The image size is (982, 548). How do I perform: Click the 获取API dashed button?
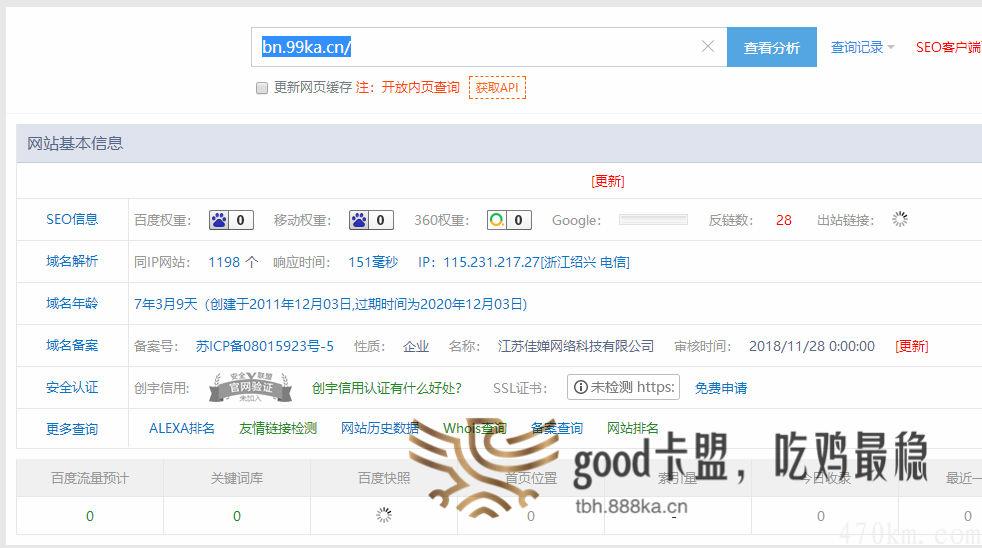click(497, 88)
